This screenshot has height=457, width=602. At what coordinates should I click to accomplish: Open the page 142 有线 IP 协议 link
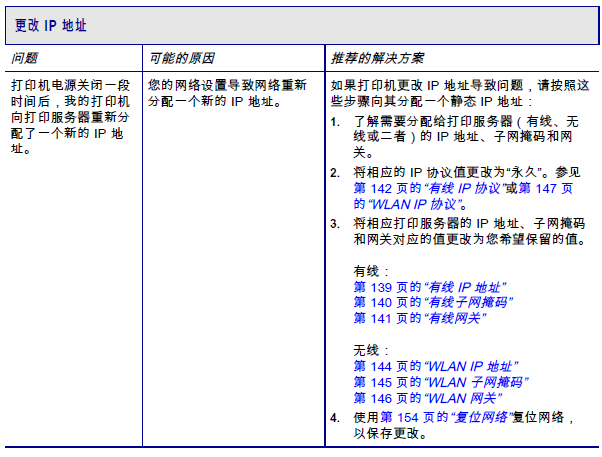pos(429,188)
